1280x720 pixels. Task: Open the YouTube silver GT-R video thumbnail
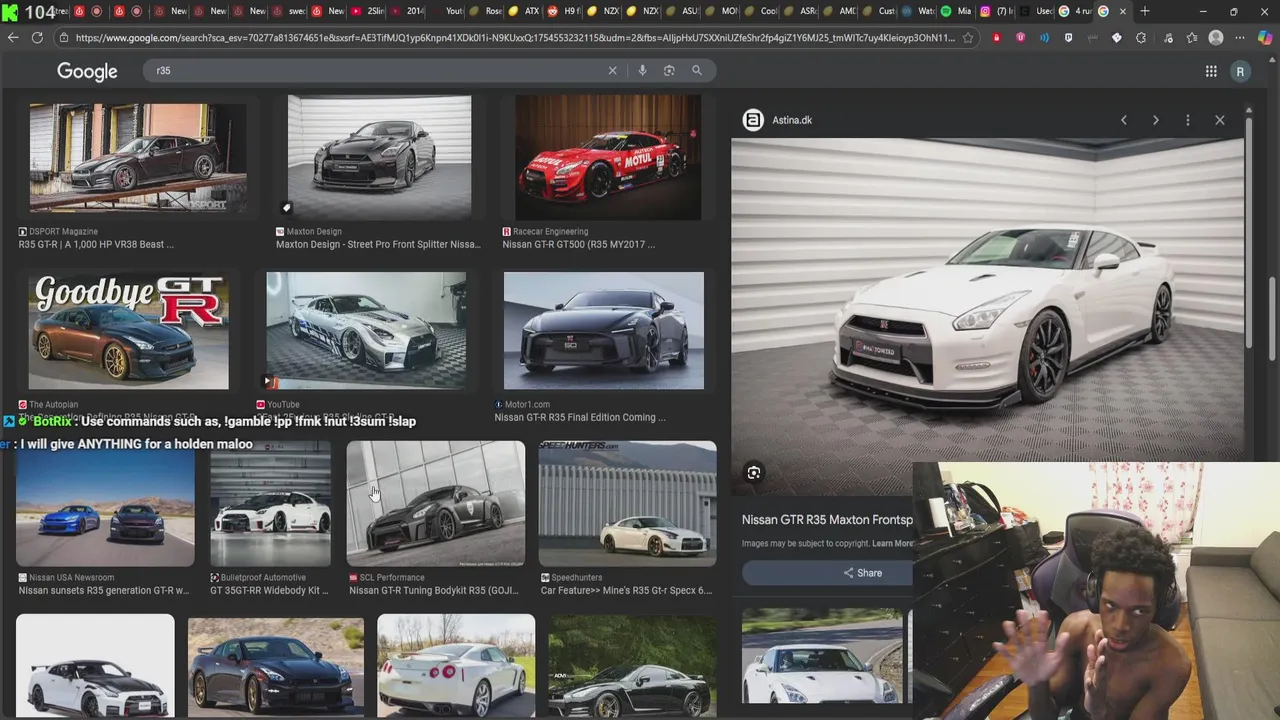pos(366,330)
